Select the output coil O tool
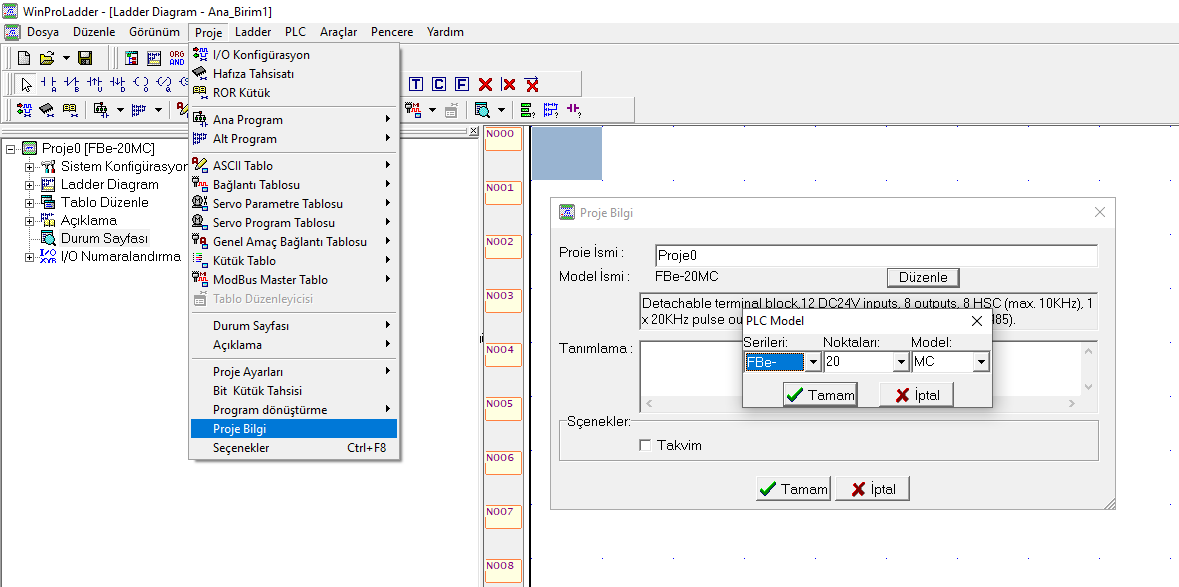Screen dimensions: 1179x587 click(141, 84)
